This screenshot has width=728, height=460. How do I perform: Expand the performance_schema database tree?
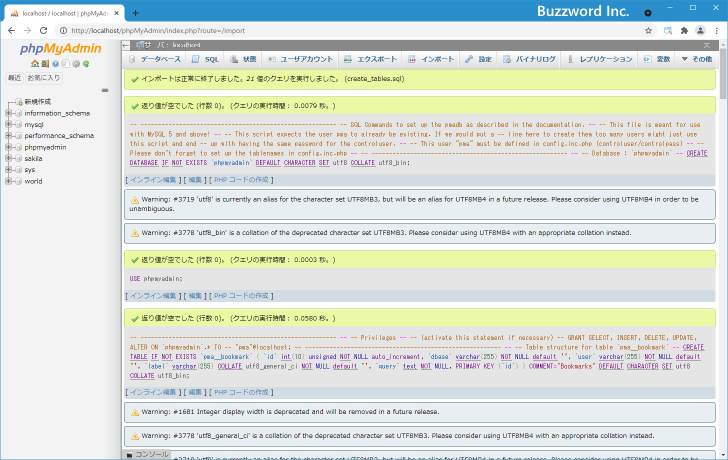[8, 136]
